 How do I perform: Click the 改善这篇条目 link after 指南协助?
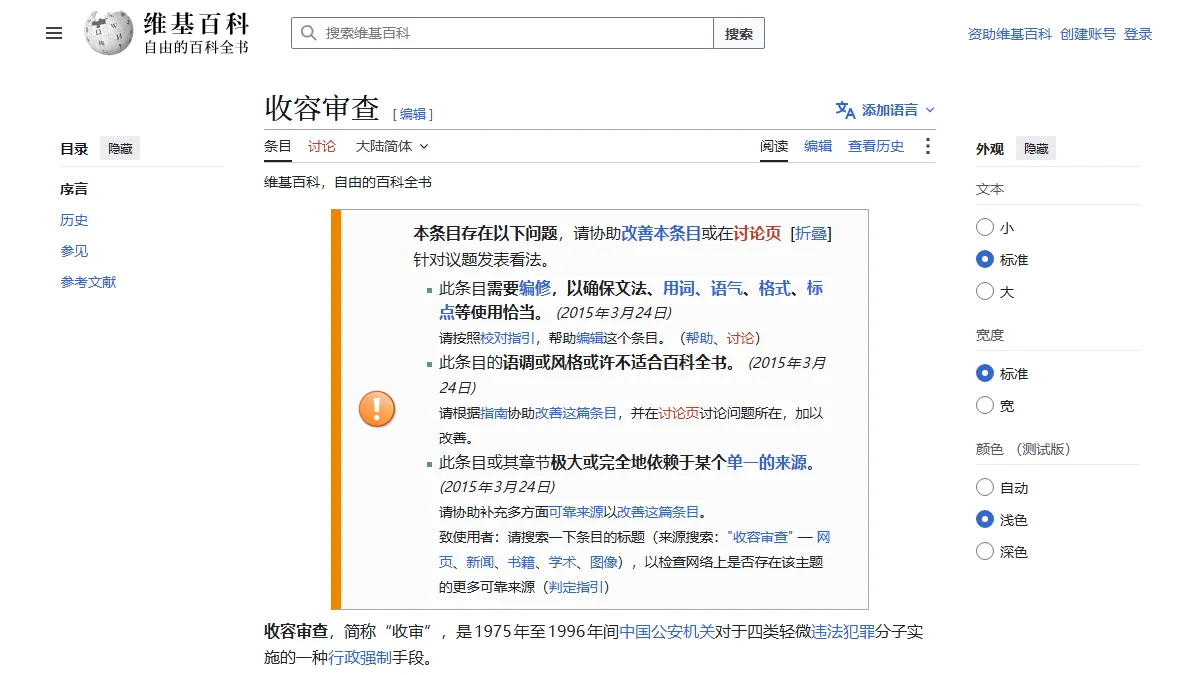(575, 412)
